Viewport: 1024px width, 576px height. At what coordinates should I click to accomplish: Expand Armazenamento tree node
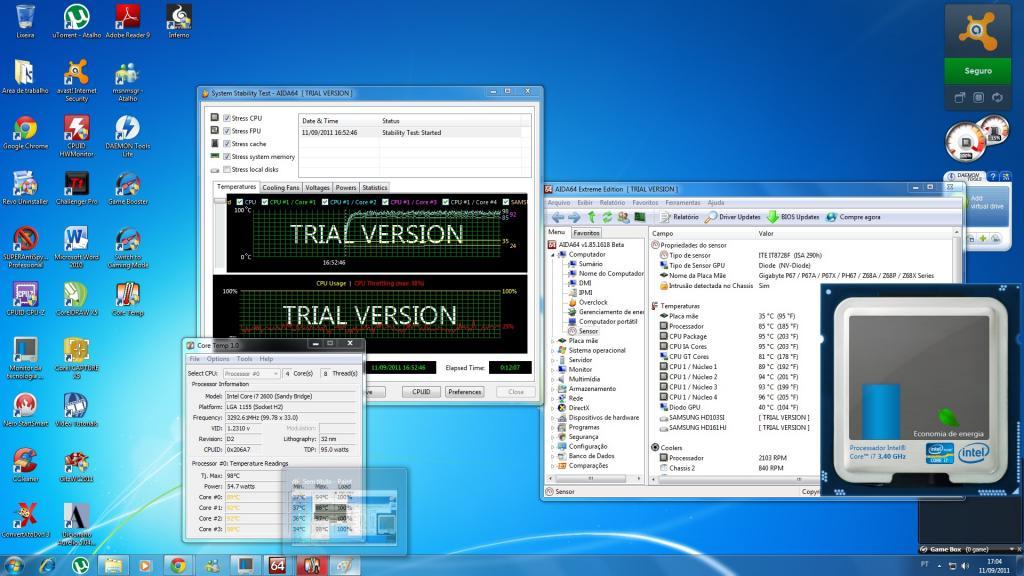click(x=553, y=389)
